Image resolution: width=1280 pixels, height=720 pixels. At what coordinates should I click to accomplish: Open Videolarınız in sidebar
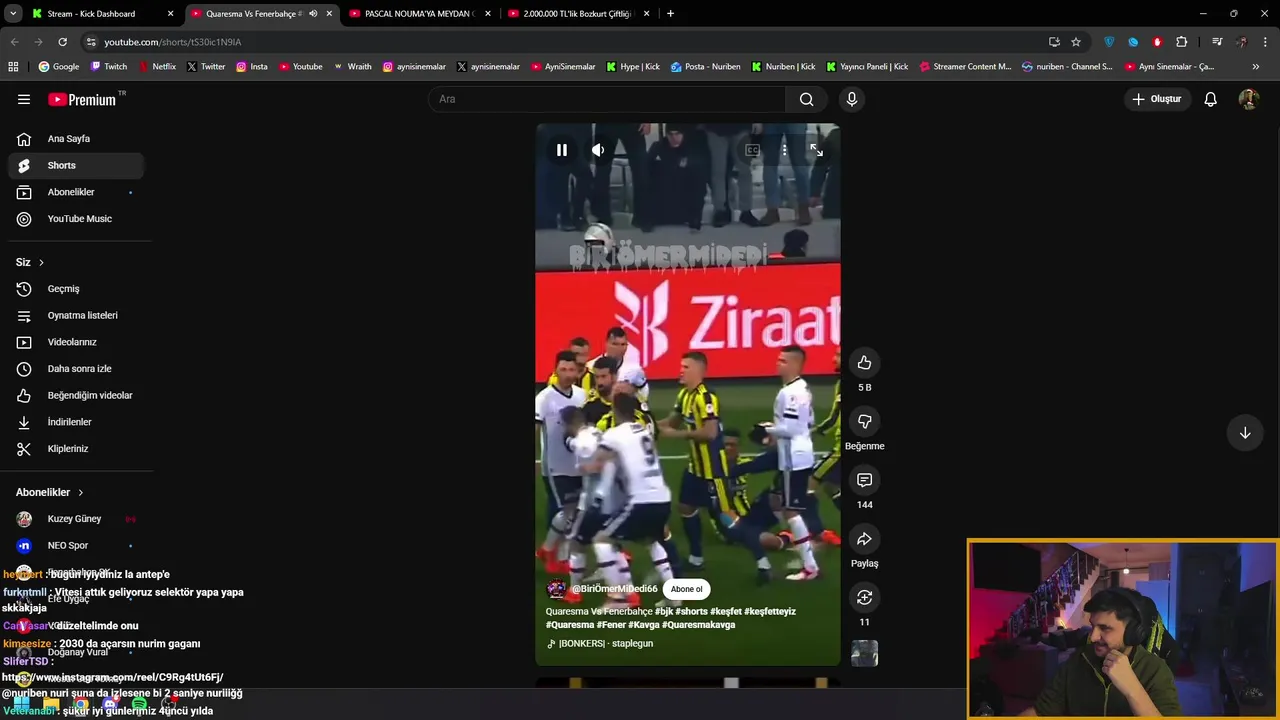76,342
